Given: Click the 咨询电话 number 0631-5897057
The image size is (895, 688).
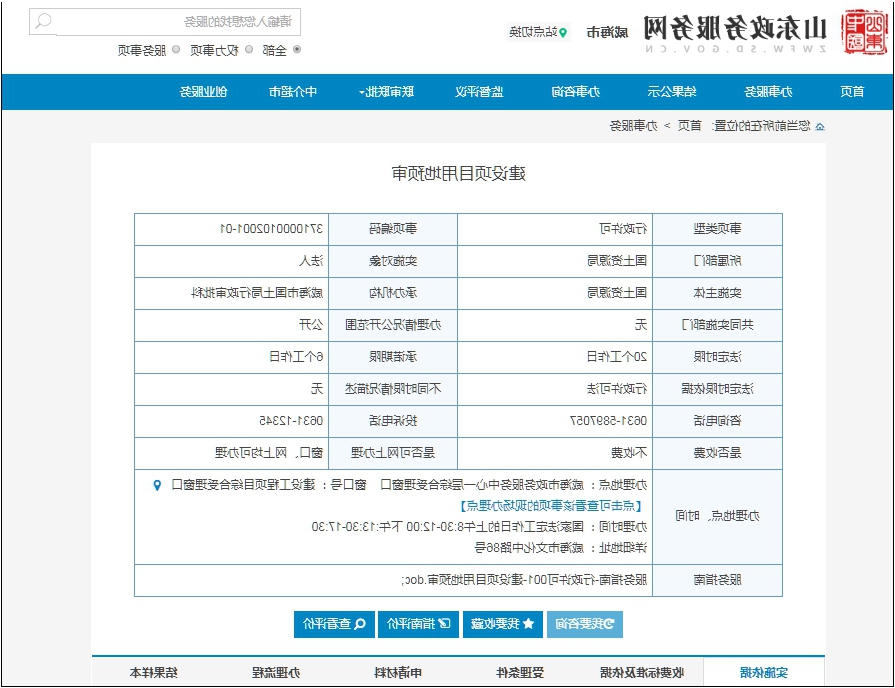Looking at the screenshot, I should pyautogui.click(x=608, y=421).
